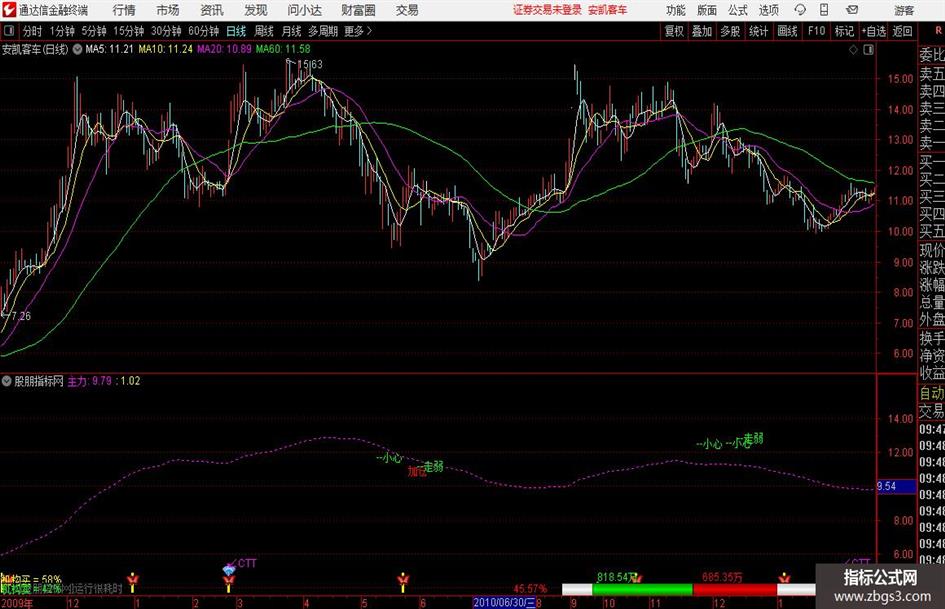This screenshot has width=945, height=609.
Task: Click the 叠加 overlay button
Action: coord(702,31)
